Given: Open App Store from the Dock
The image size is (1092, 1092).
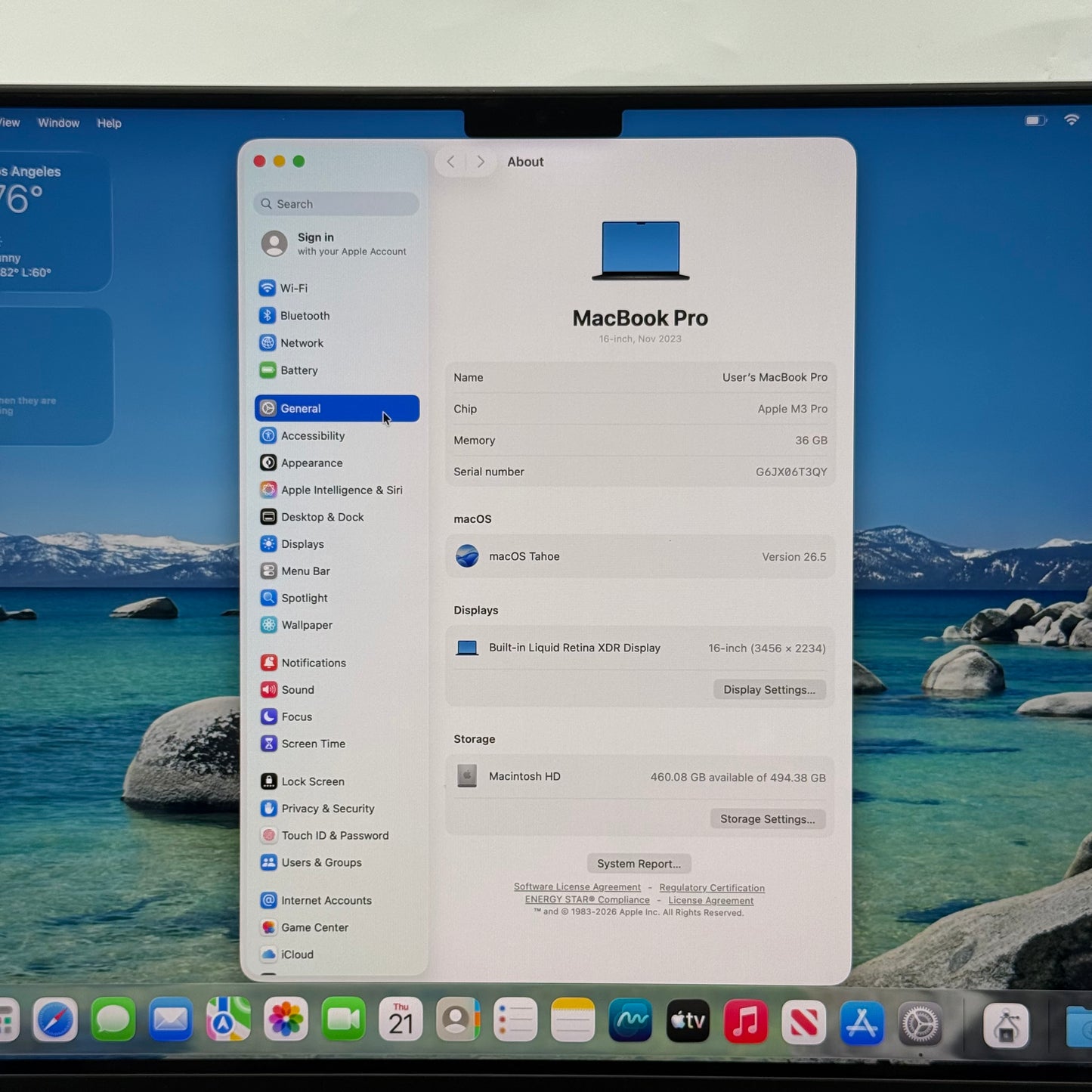Looking at the screenshot, I should click(x=862, y=1022).
